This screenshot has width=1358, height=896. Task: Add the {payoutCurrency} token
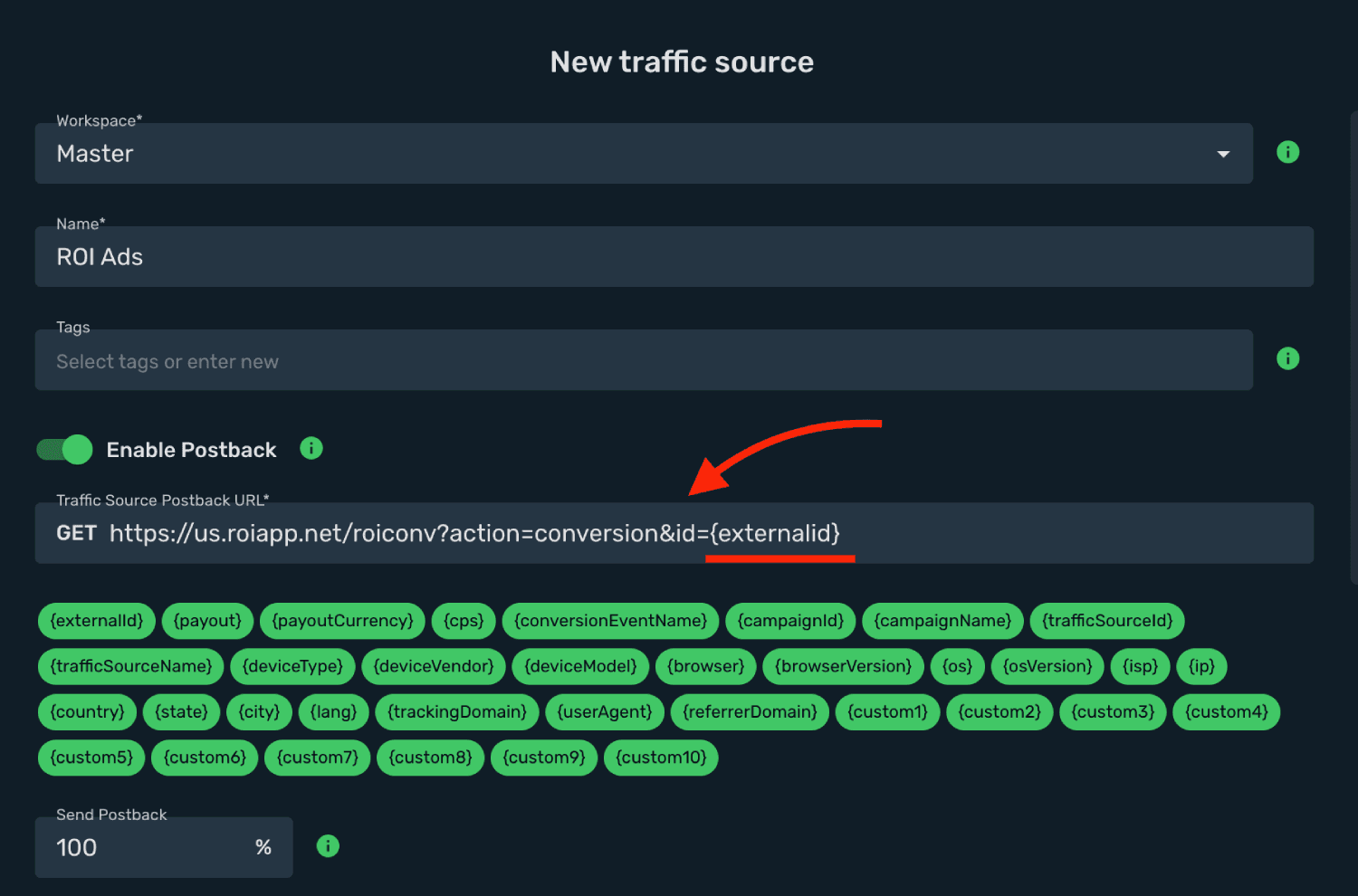coord(343,621)
